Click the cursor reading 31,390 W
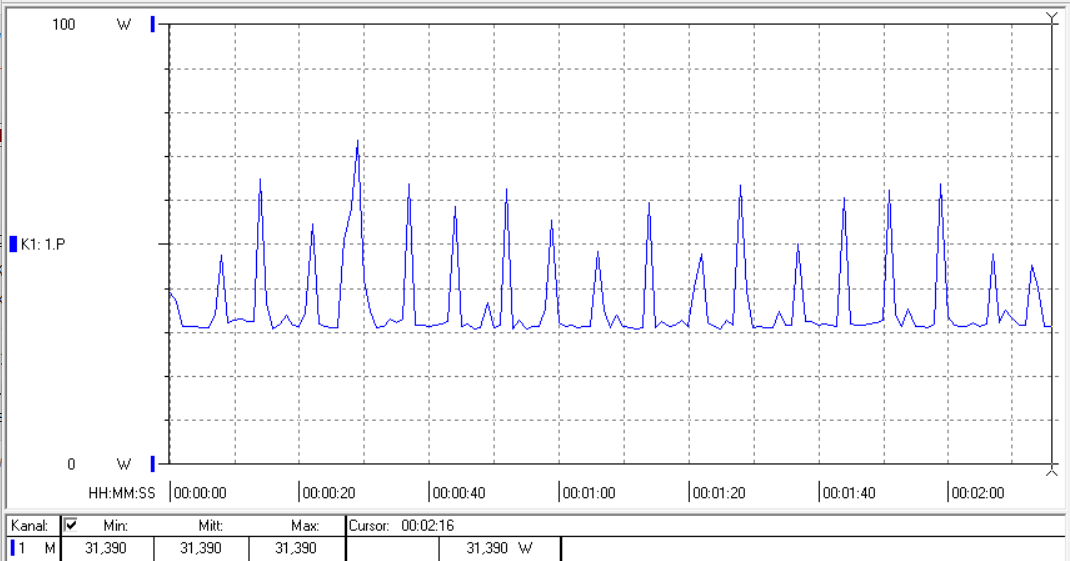The image size is (1070, 561). coord(499,548)
